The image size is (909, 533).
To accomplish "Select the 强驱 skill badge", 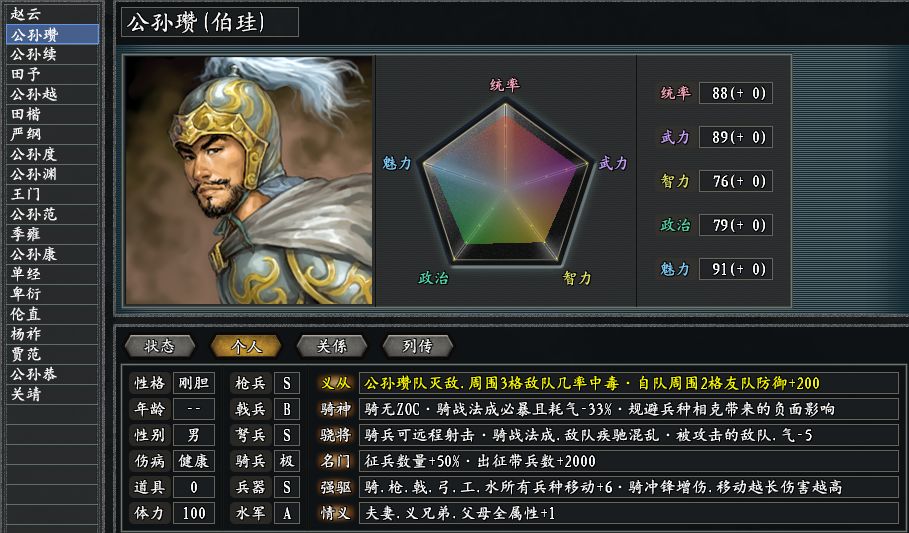I will click(x=335, y=487).
